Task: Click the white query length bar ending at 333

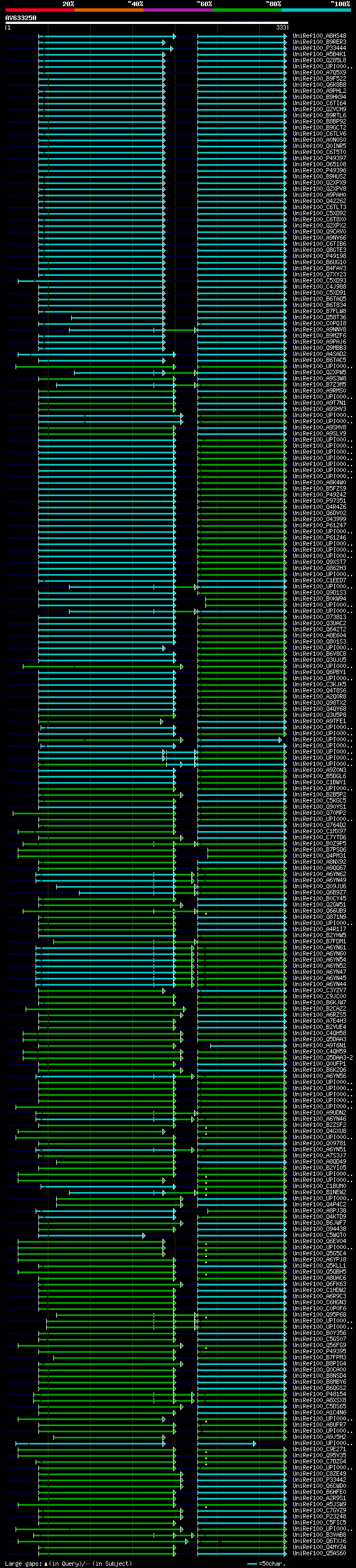Action: click(x=146, y=23)
